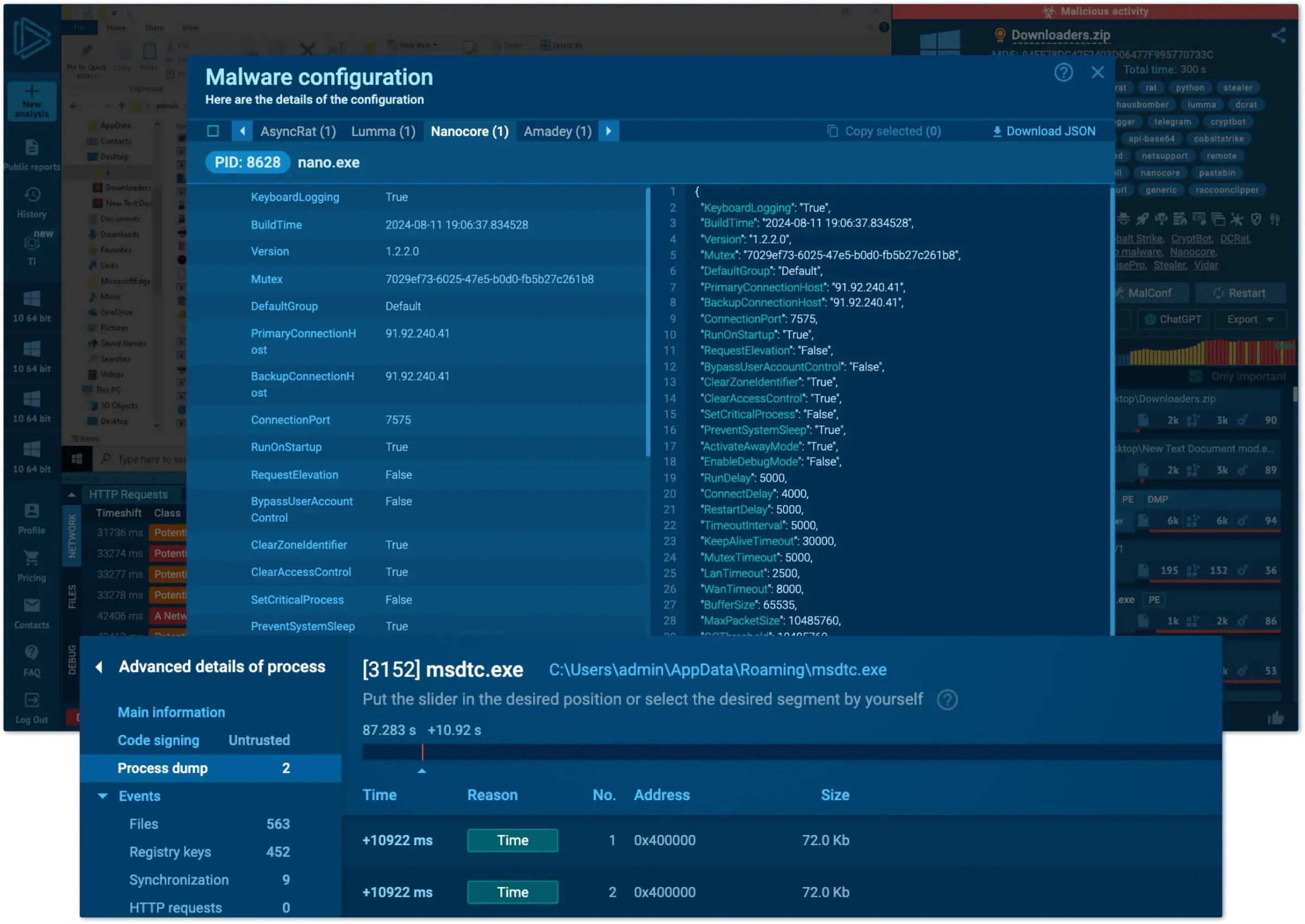Open the History sidebar icon

32,195
